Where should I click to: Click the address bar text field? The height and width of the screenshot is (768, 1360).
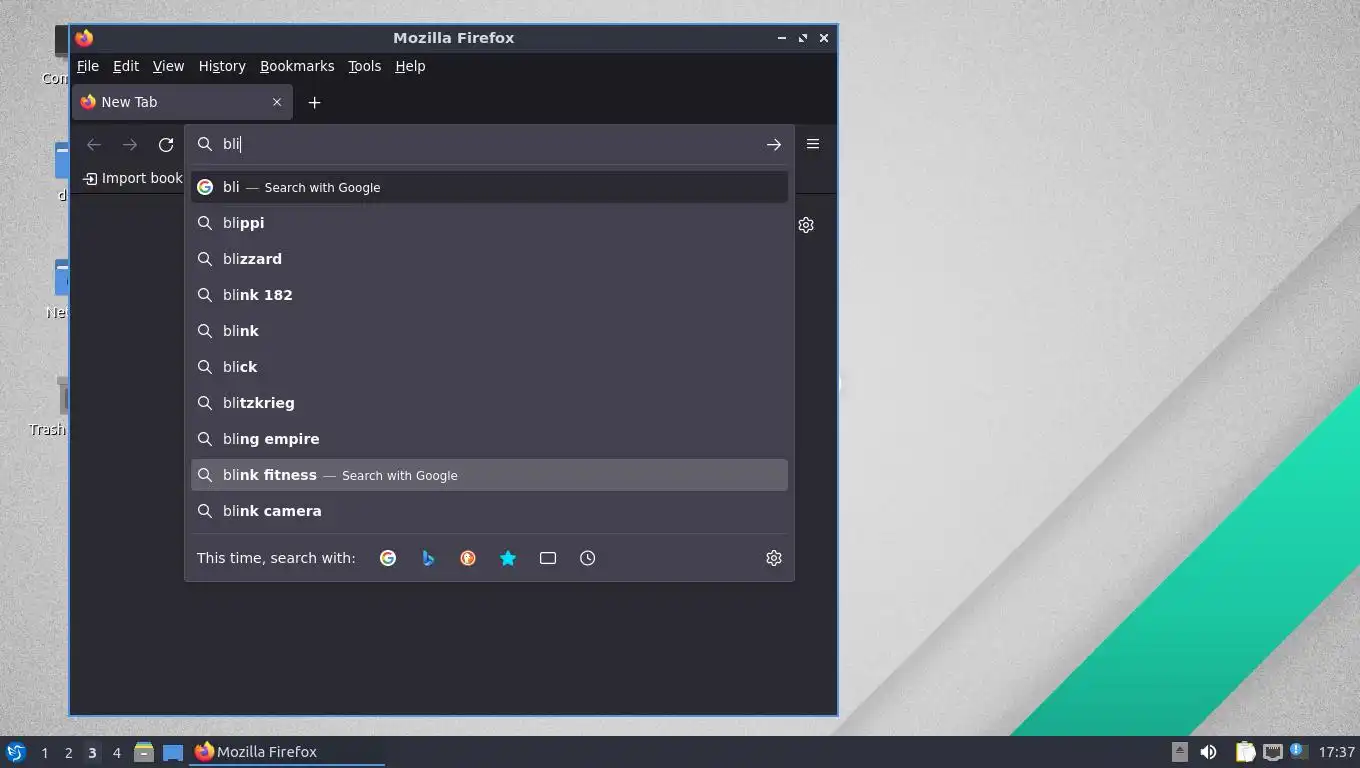(490, 144)
